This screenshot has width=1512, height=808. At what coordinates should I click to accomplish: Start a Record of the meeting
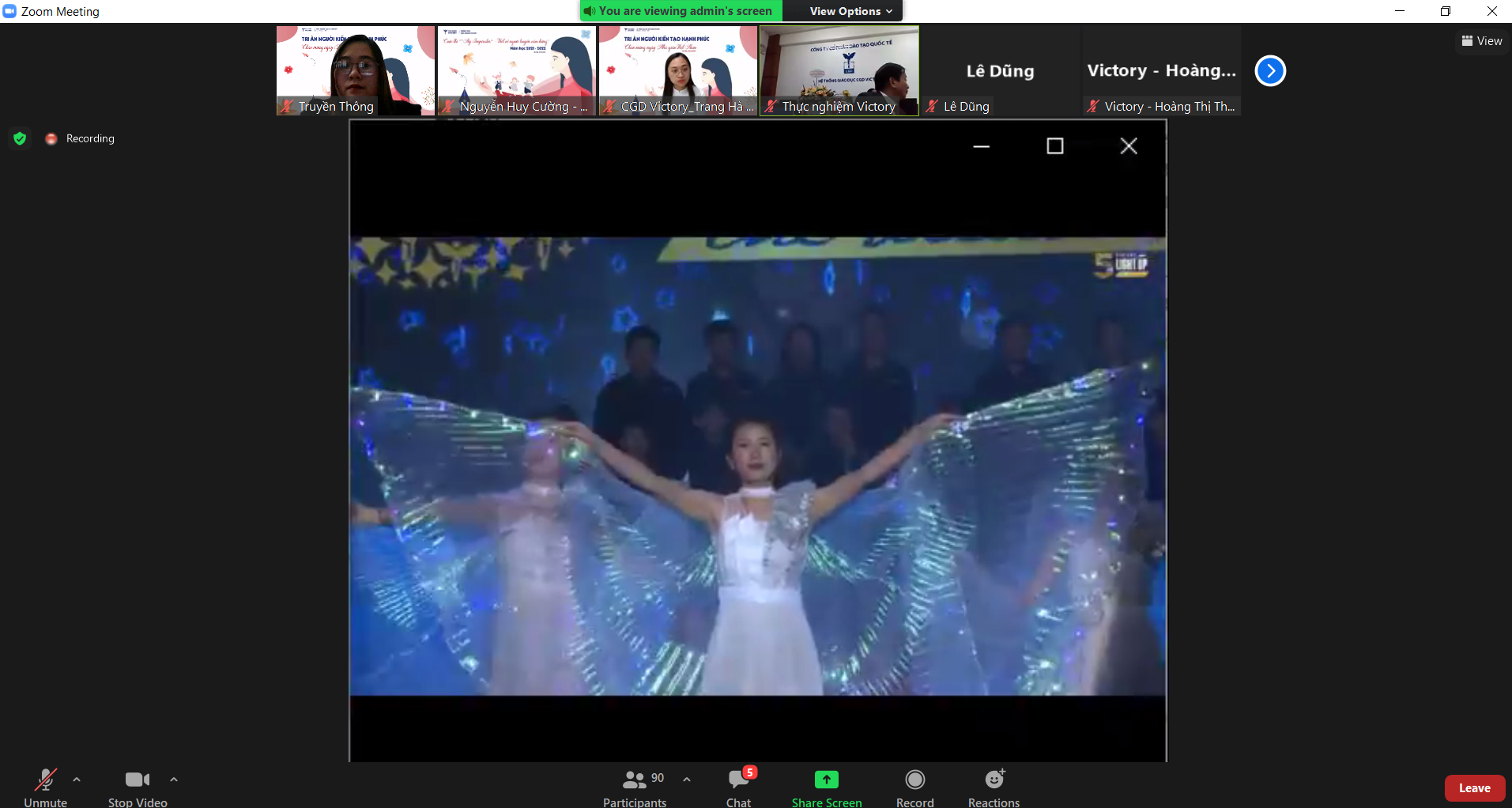pyautogui.click(x=914, y=785)
